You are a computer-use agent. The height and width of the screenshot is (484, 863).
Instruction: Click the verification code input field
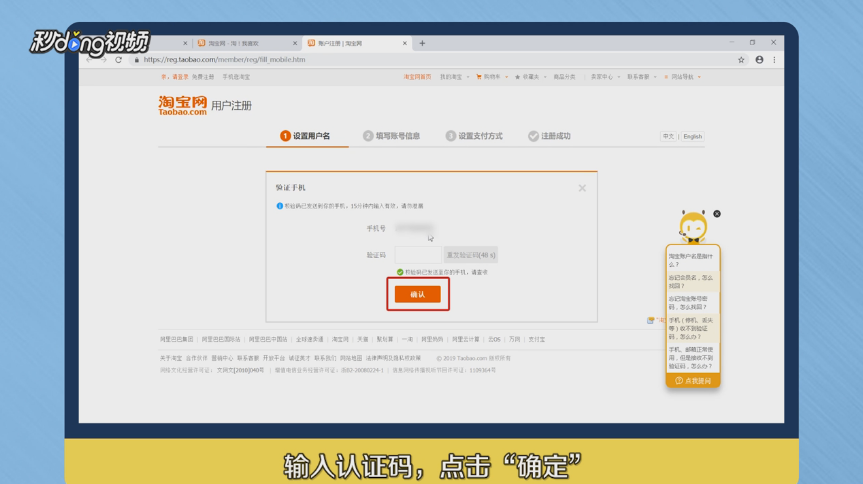418,255
